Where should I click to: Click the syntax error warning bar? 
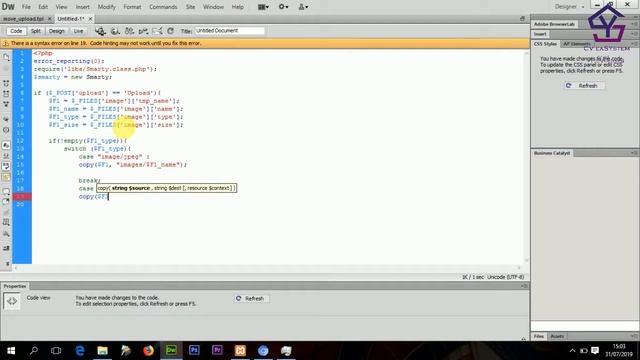(265, 43)
